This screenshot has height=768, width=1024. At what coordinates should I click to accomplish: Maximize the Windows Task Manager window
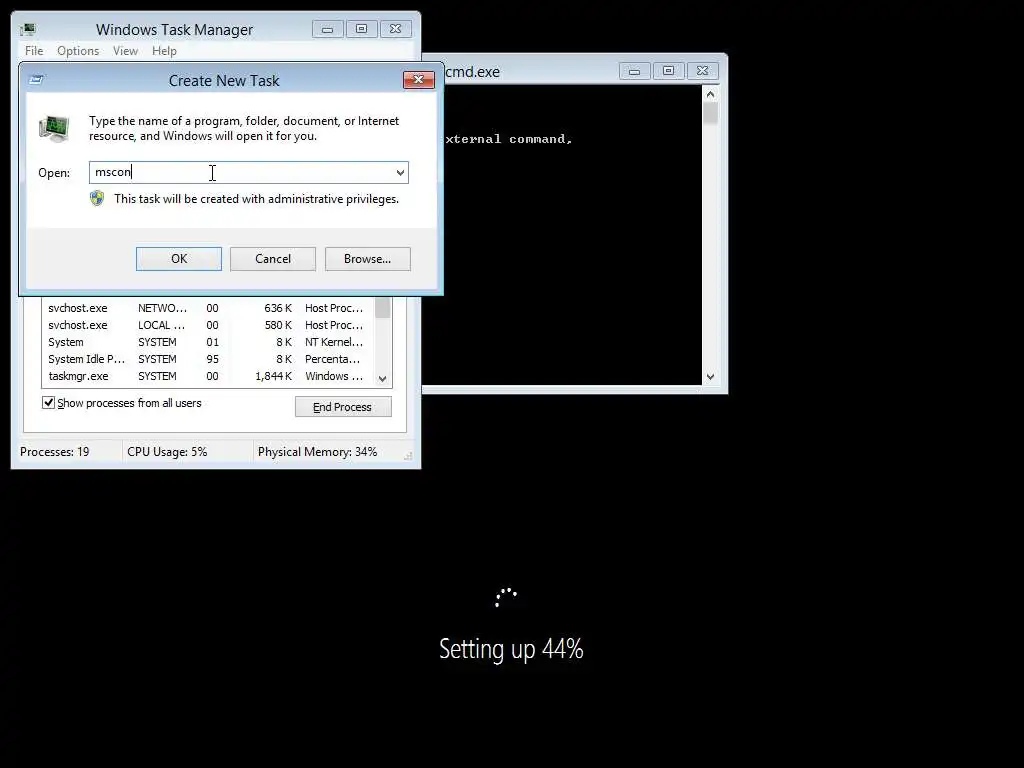pyautogui.click(x=361, y=29)
